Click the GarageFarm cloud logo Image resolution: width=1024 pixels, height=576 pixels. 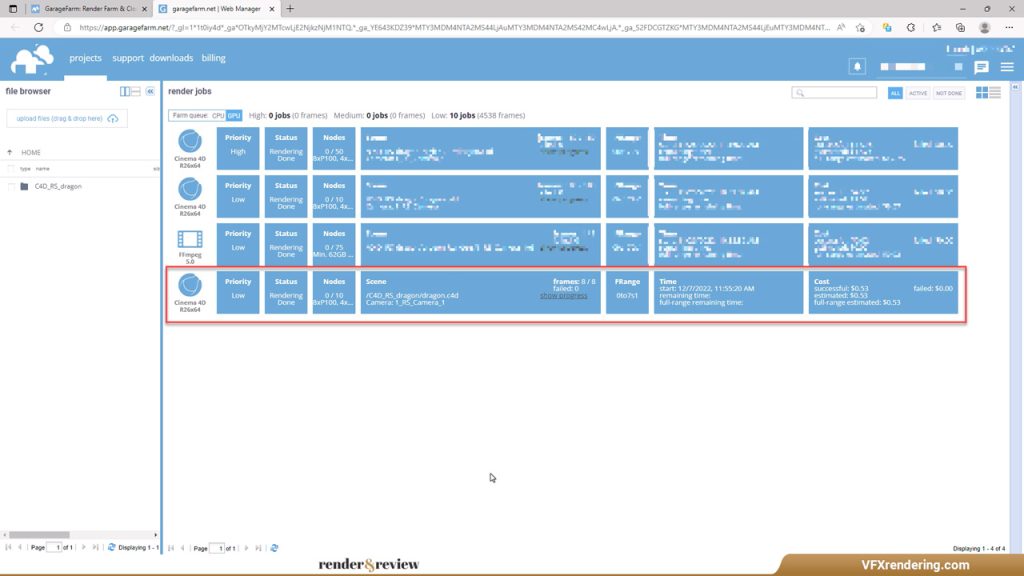[x=32, y=60]
